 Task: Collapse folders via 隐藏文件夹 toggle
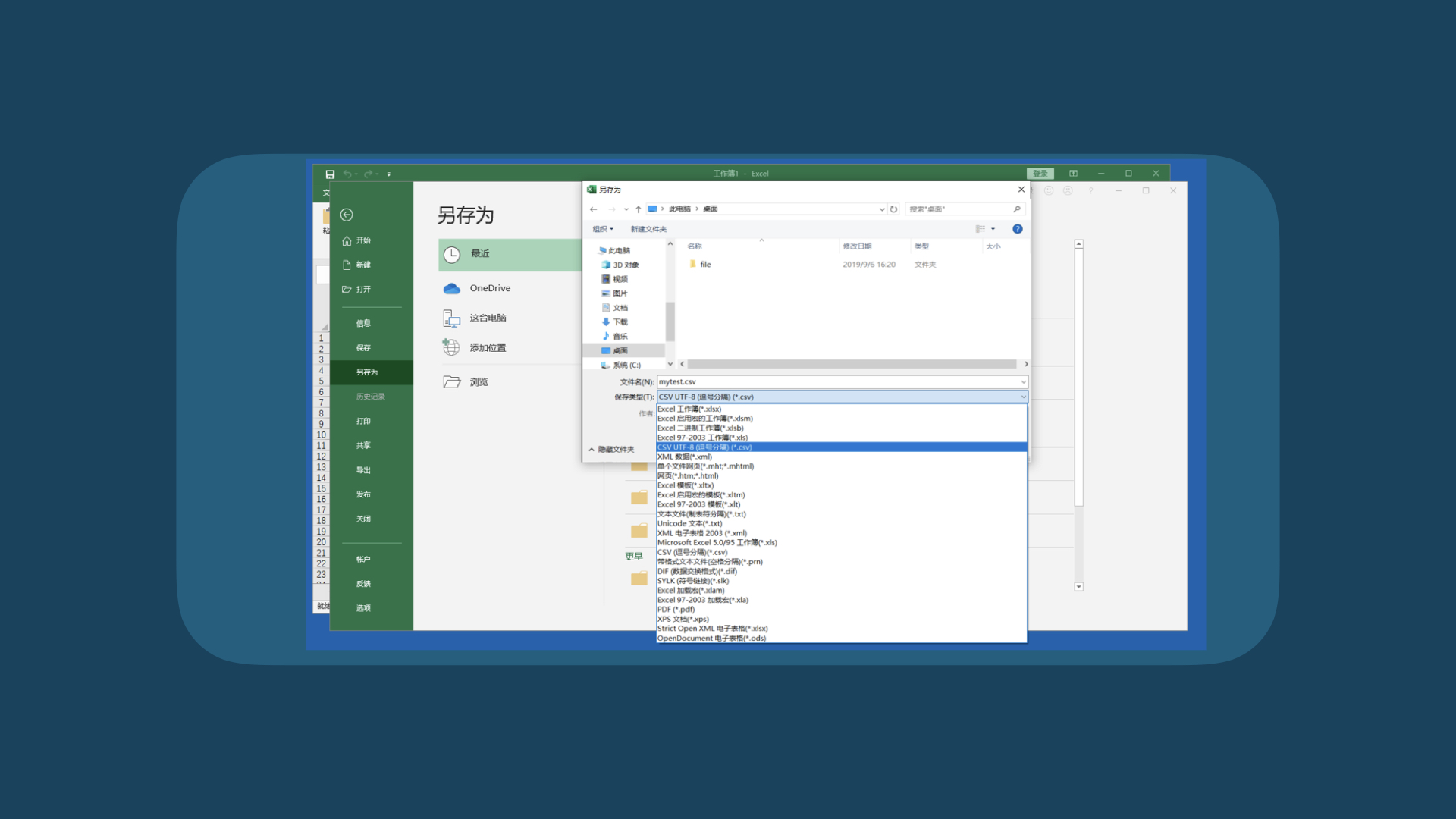pyautogui.click(x=611, y=450)
